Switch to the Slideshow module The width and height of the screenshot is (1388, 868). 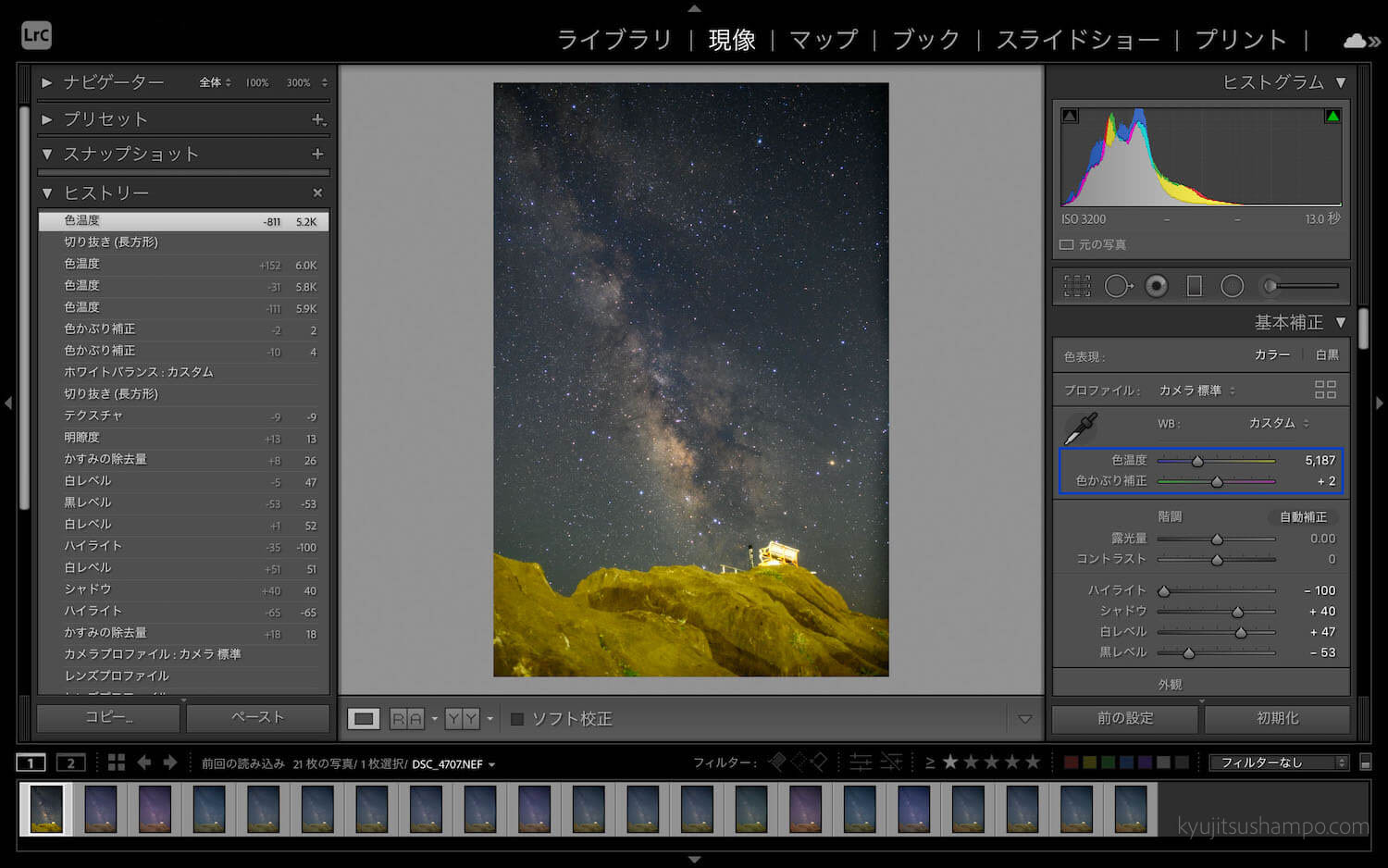(1077, 40)
